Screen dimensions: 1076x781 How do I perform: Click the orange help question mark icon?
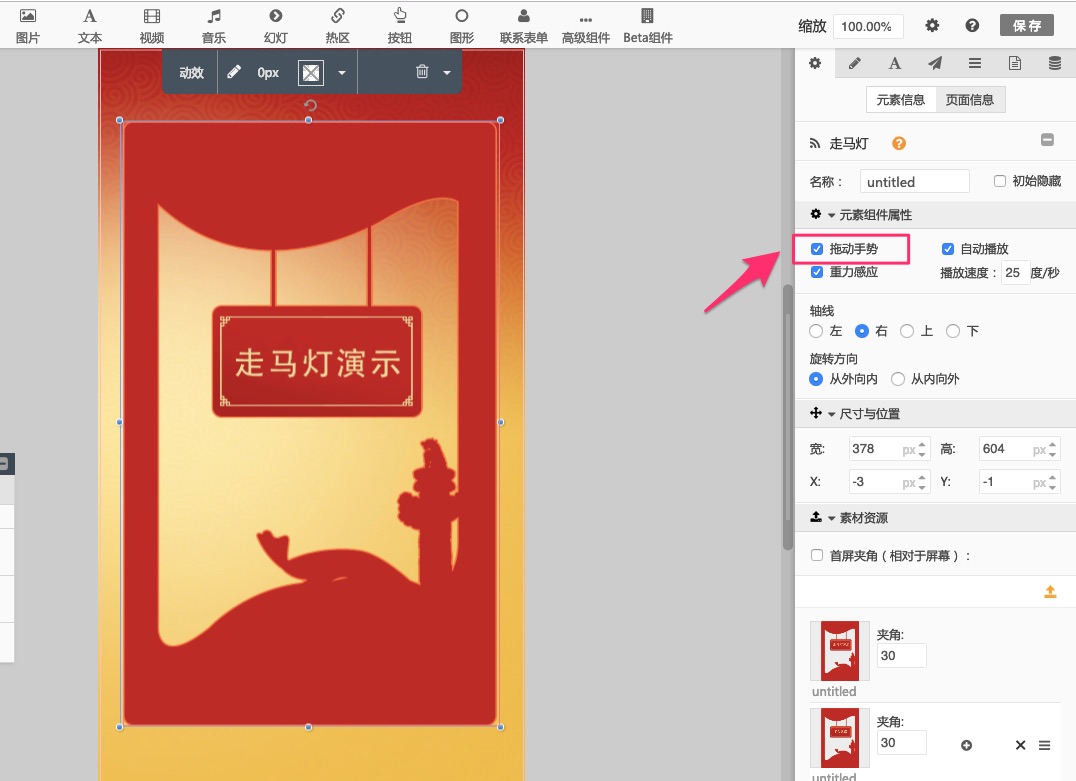click(x=899, y=143)
